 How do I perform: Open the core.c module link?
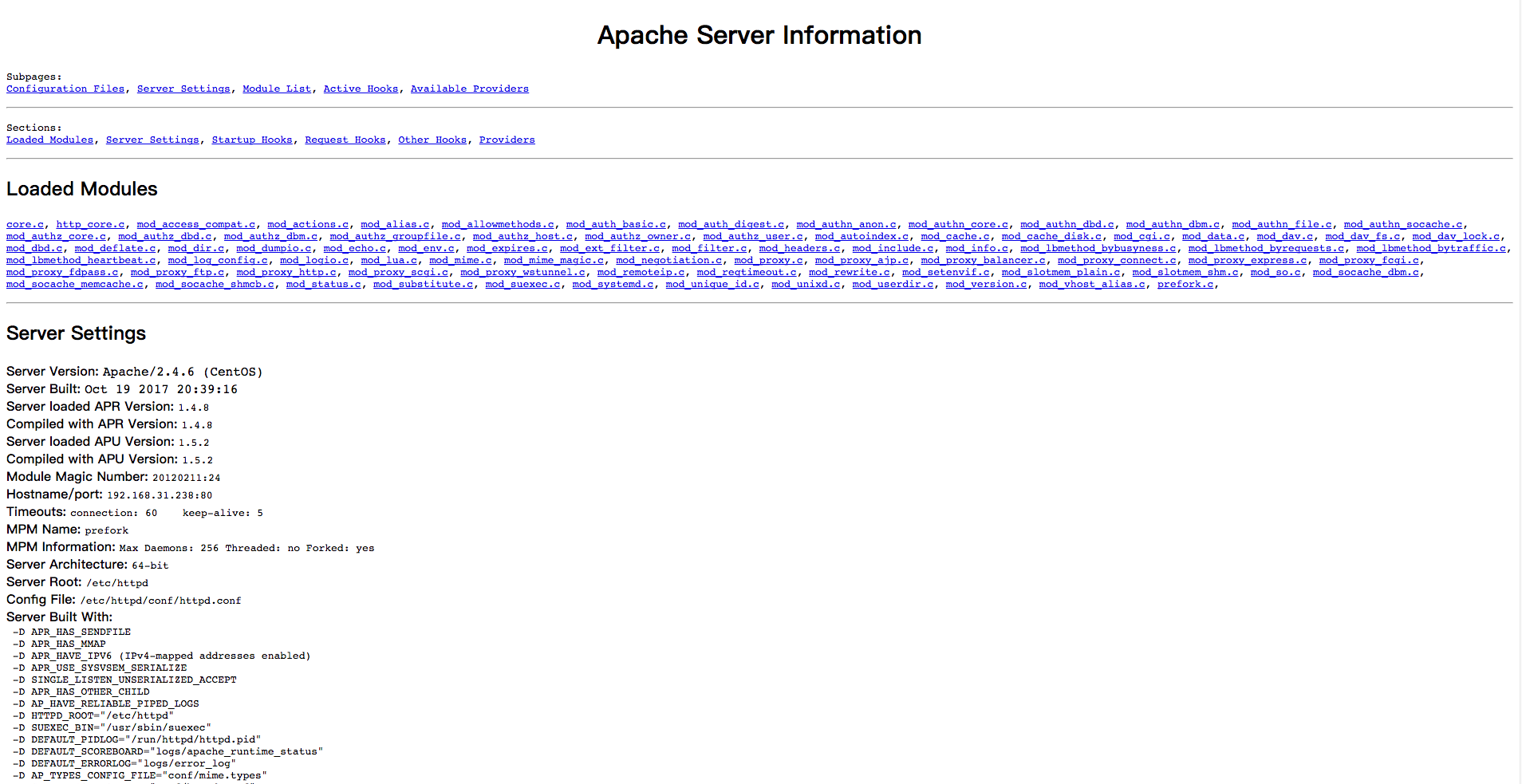click(x=25, y=224)
